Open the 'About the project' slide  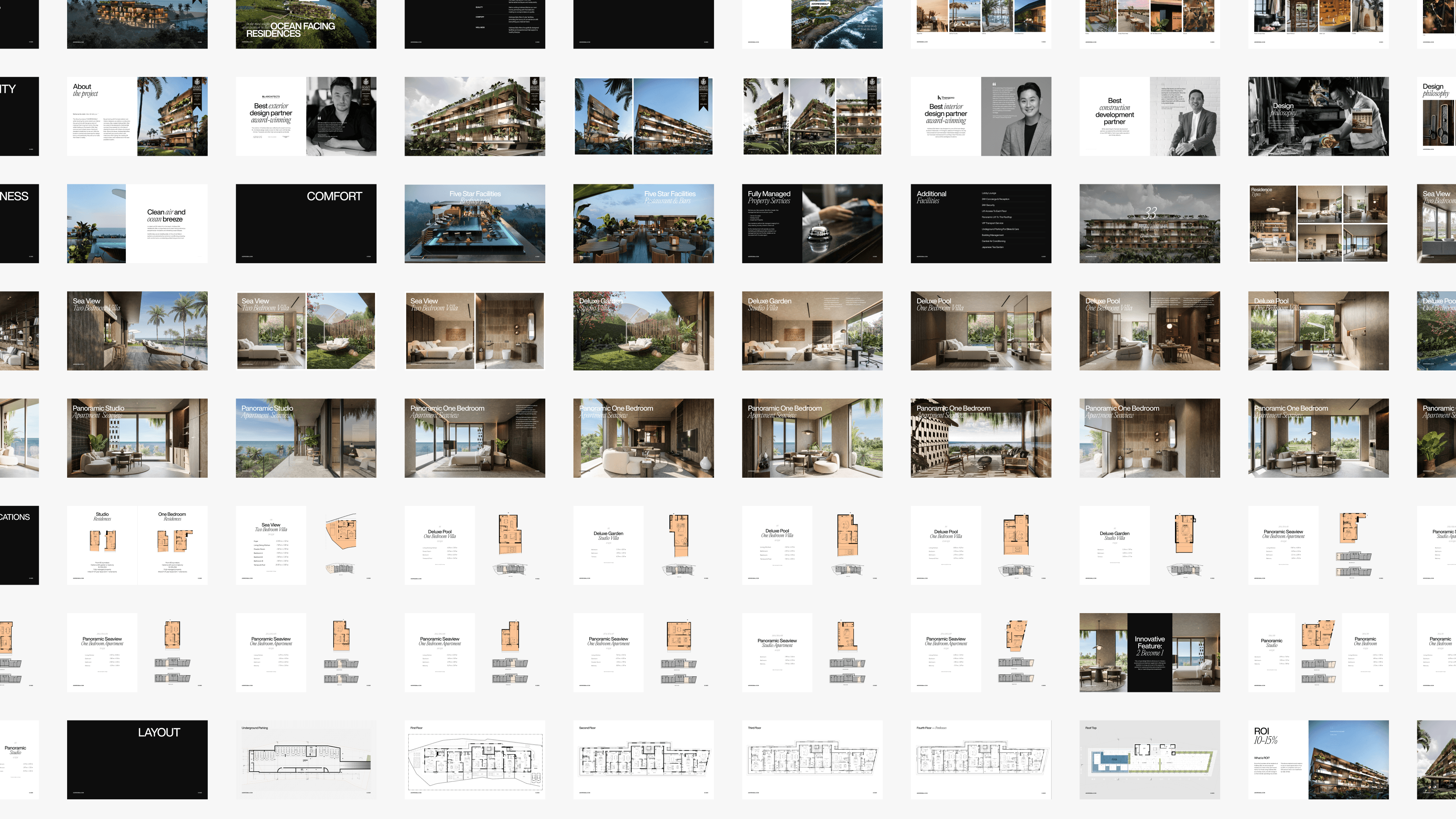pyautogui.click(x=137, y=116)
